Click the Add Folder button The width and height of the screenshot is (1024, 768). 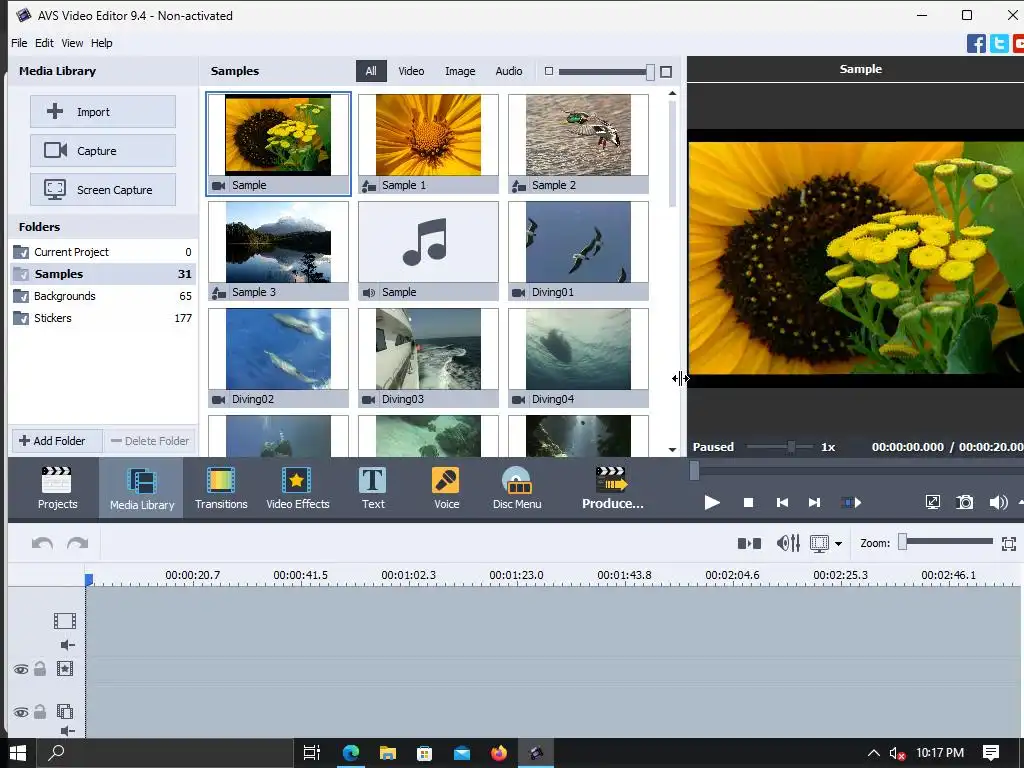coord(57,441)
